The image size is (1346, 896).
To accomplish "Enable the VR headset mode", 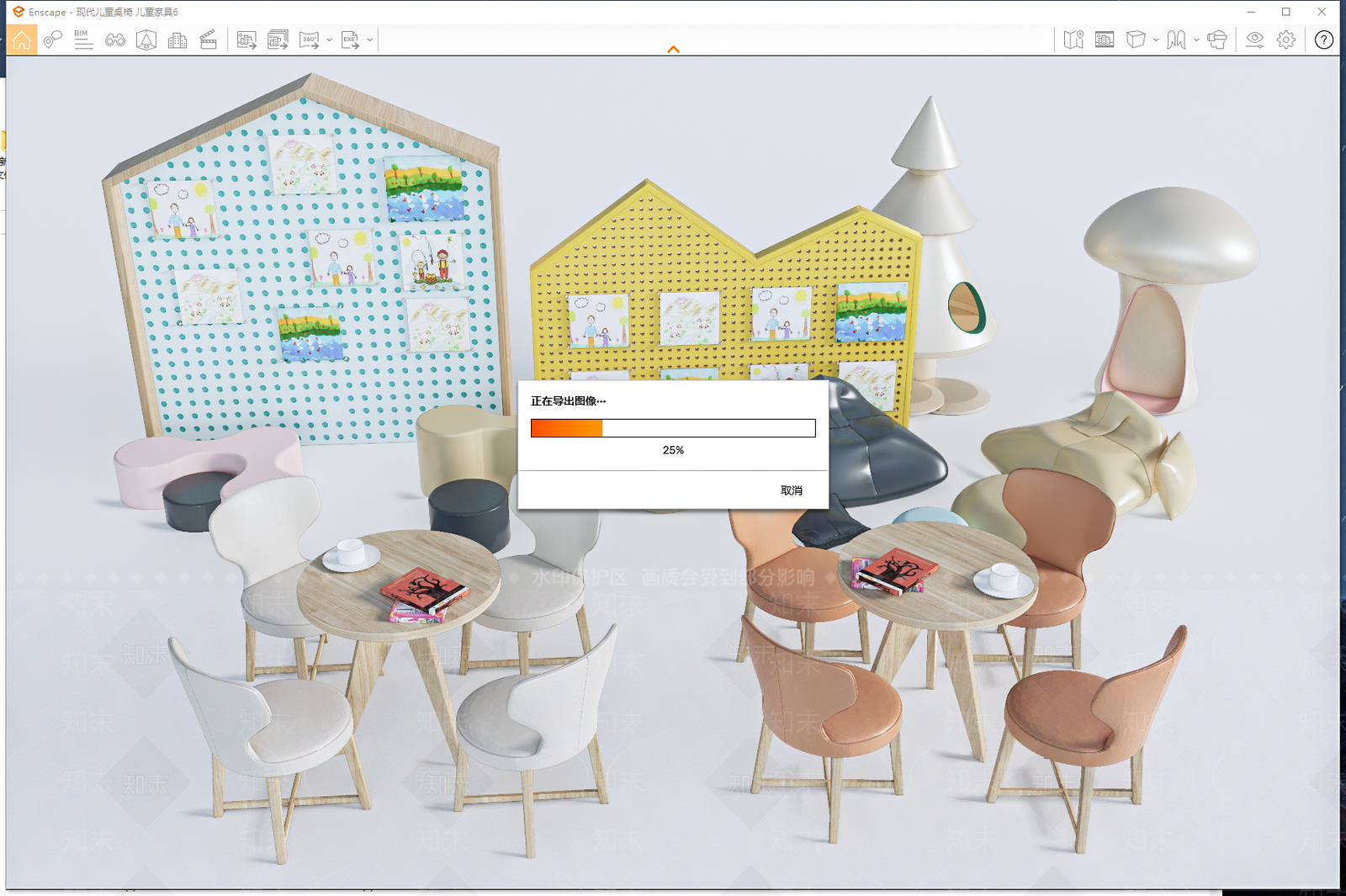I will pyautogui.click(x=1217, y=40).
